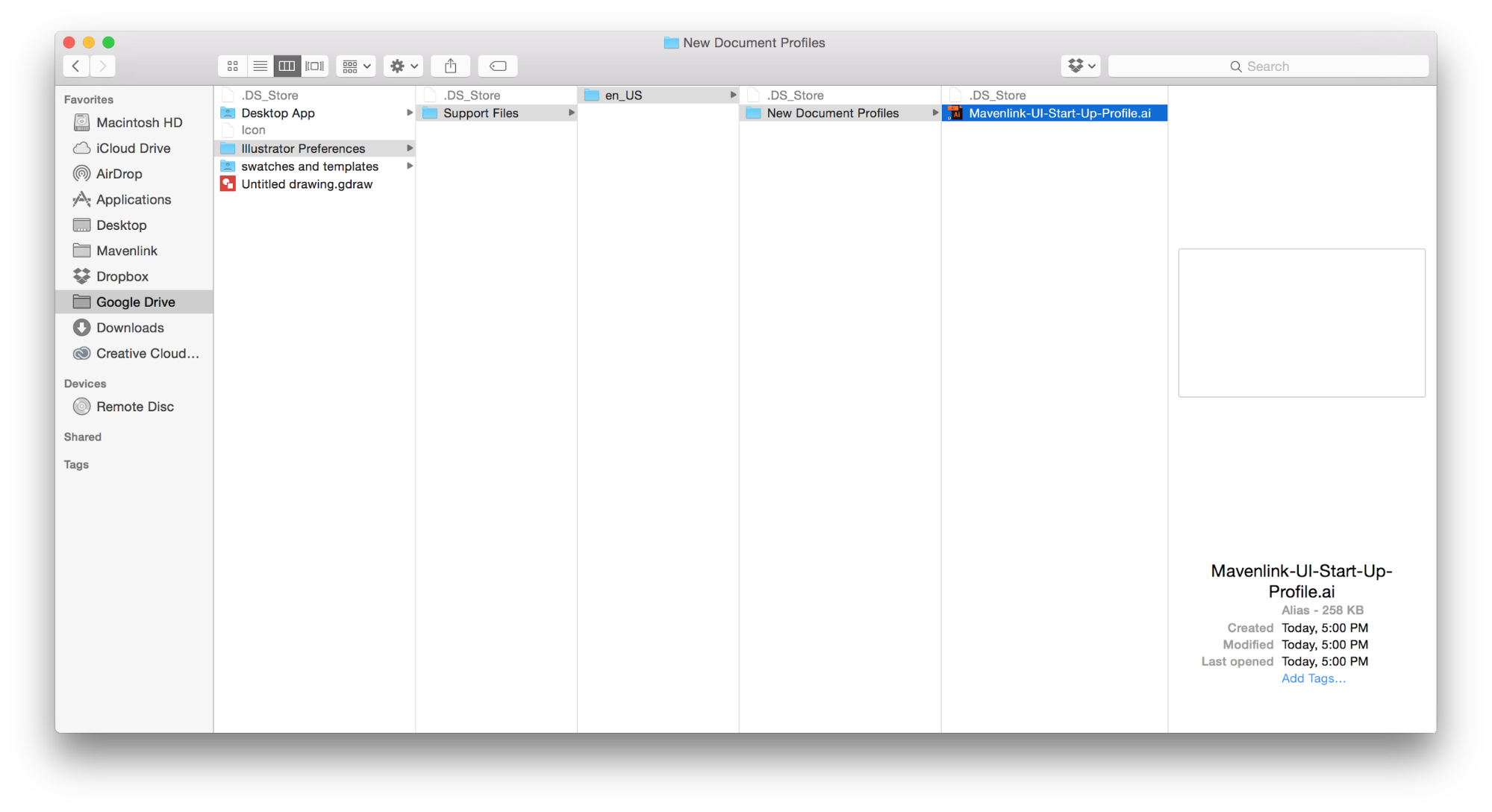1492x812 pixels.
Task: Open the Dropbox toolbar dropdown
Action: 1081,66
